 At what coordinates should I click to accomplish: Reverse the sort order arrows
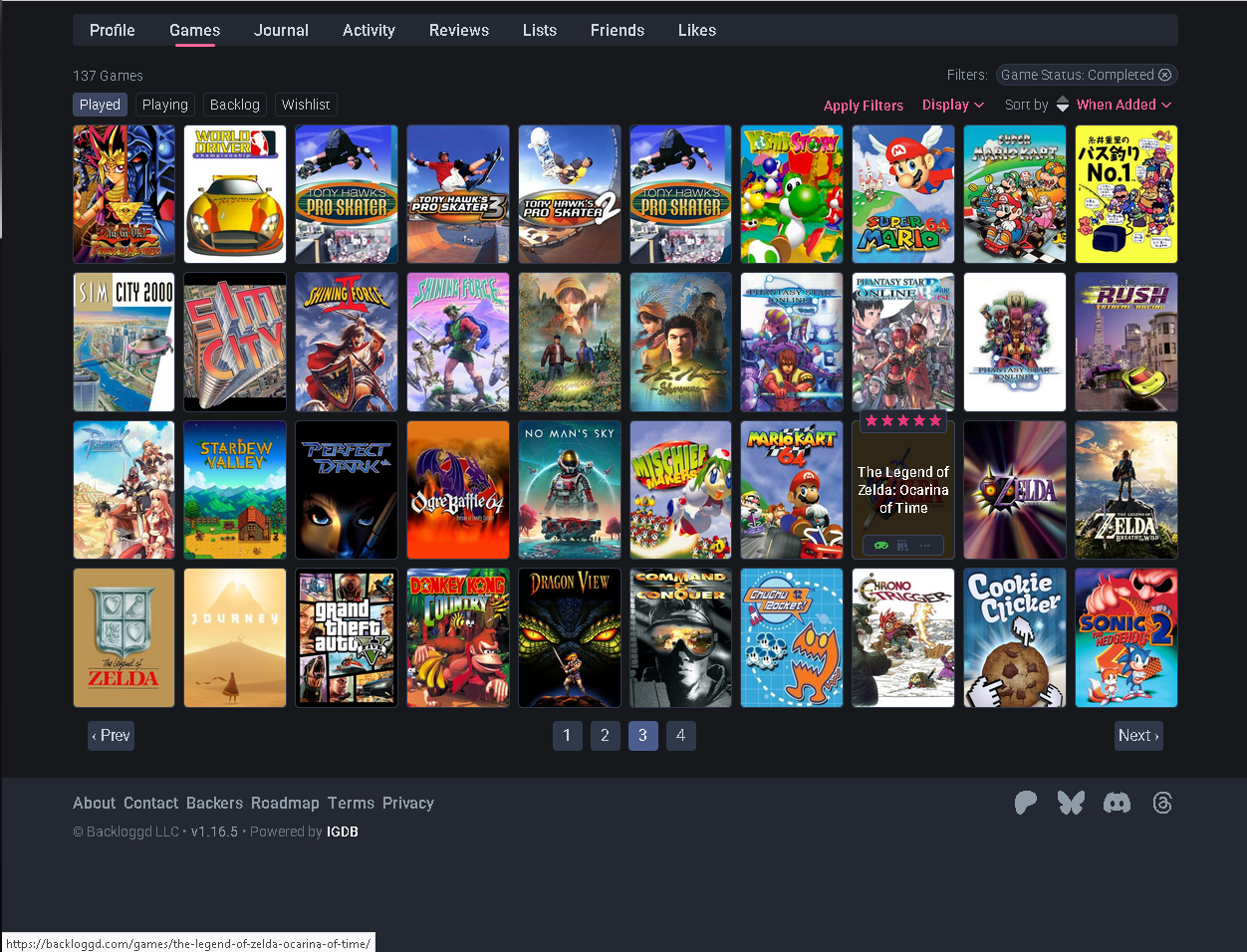(1063, 105)
